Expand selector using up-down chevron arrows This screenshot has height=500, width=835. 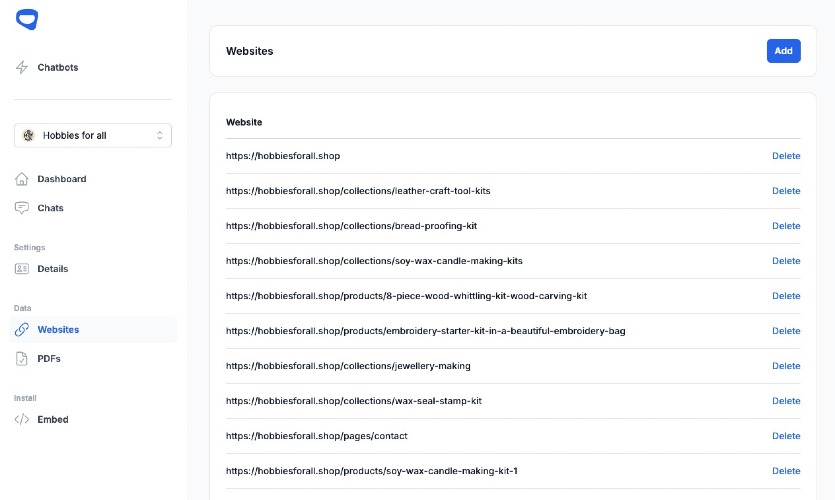tap(160, 136)
